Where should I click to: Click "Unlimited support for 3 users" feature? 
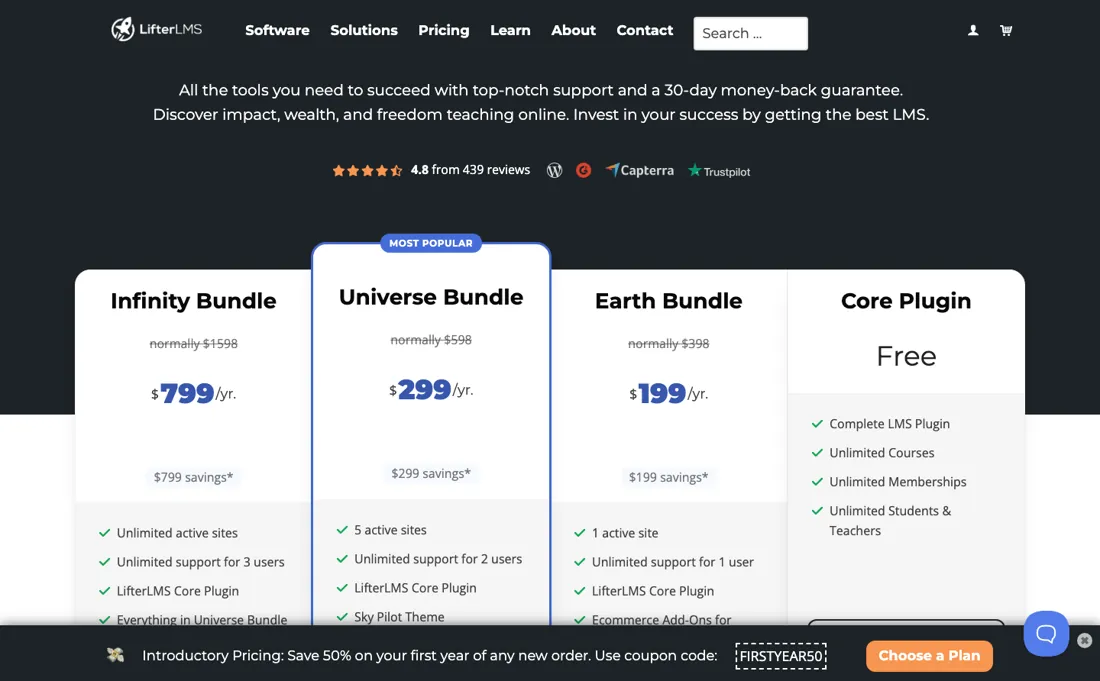[x=201, y=562]
